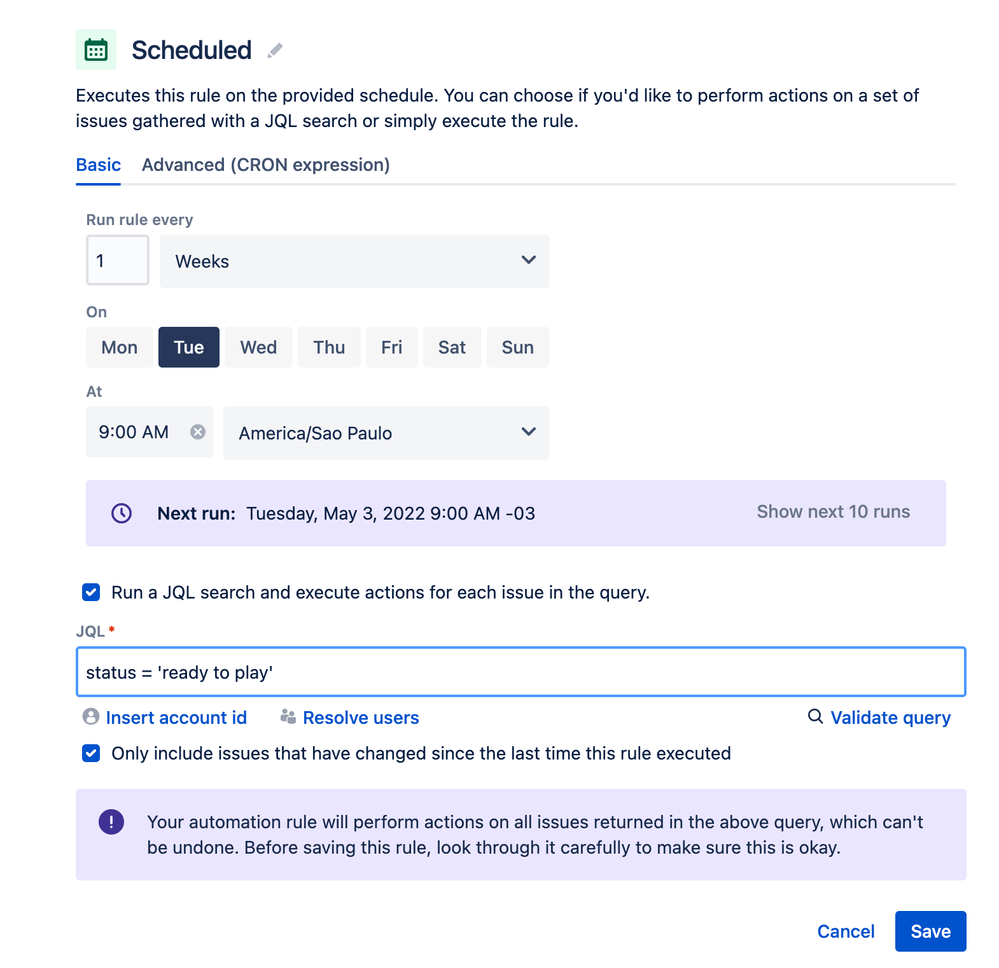Click the Cancel link
The image size is (999, 968).
(845, 931)
